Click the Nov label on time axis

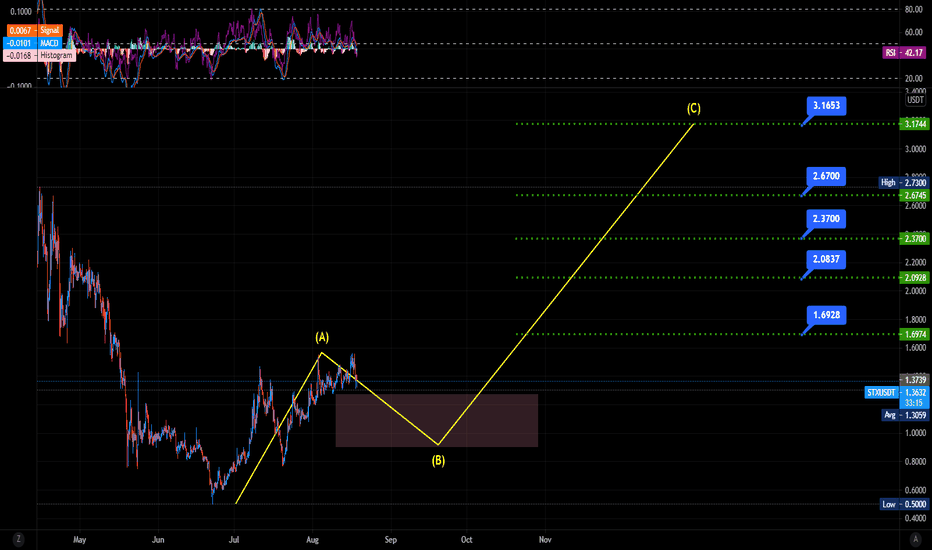[545, 540]
